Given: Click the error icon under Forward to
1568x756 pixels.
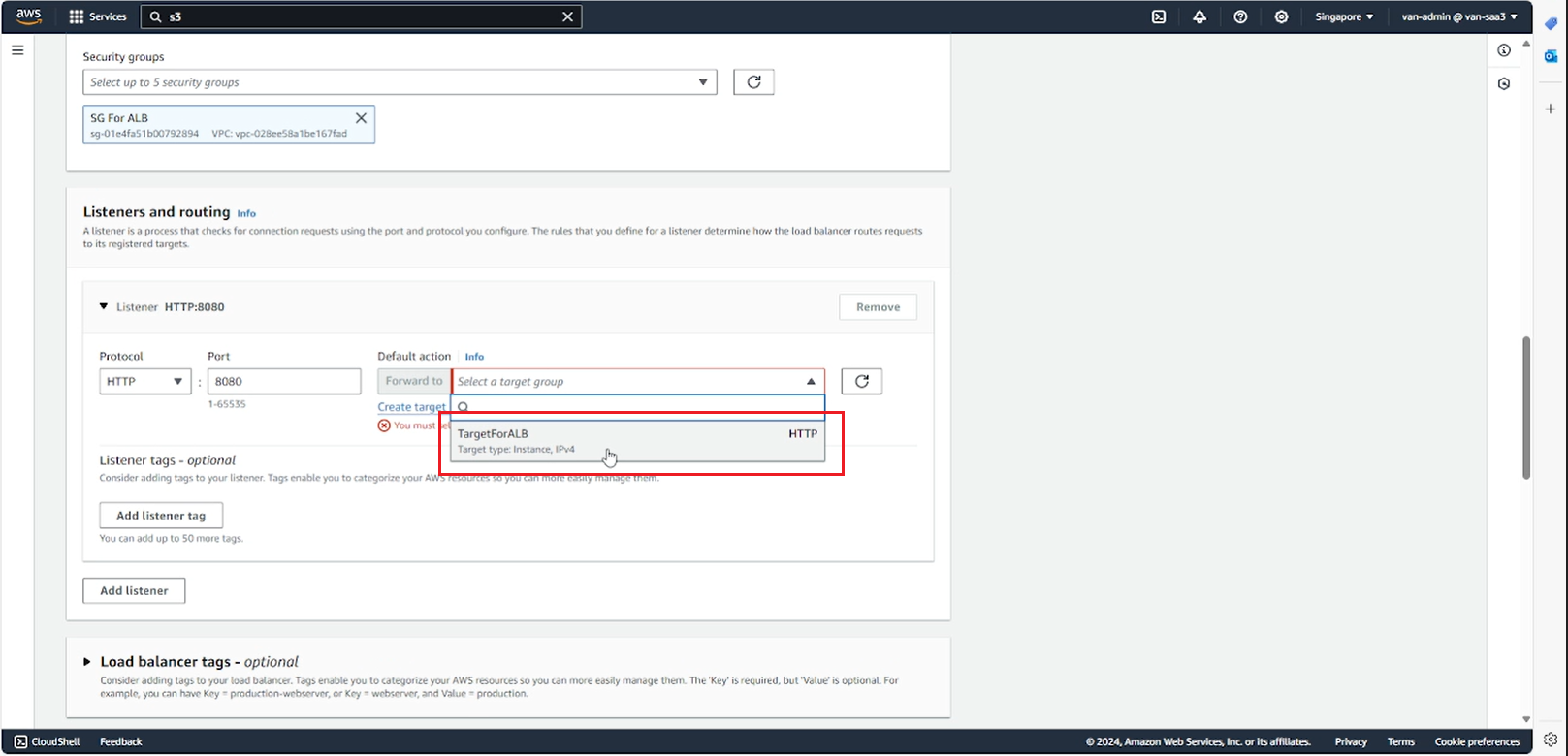Looking at the screenshot, I should 384,425.
